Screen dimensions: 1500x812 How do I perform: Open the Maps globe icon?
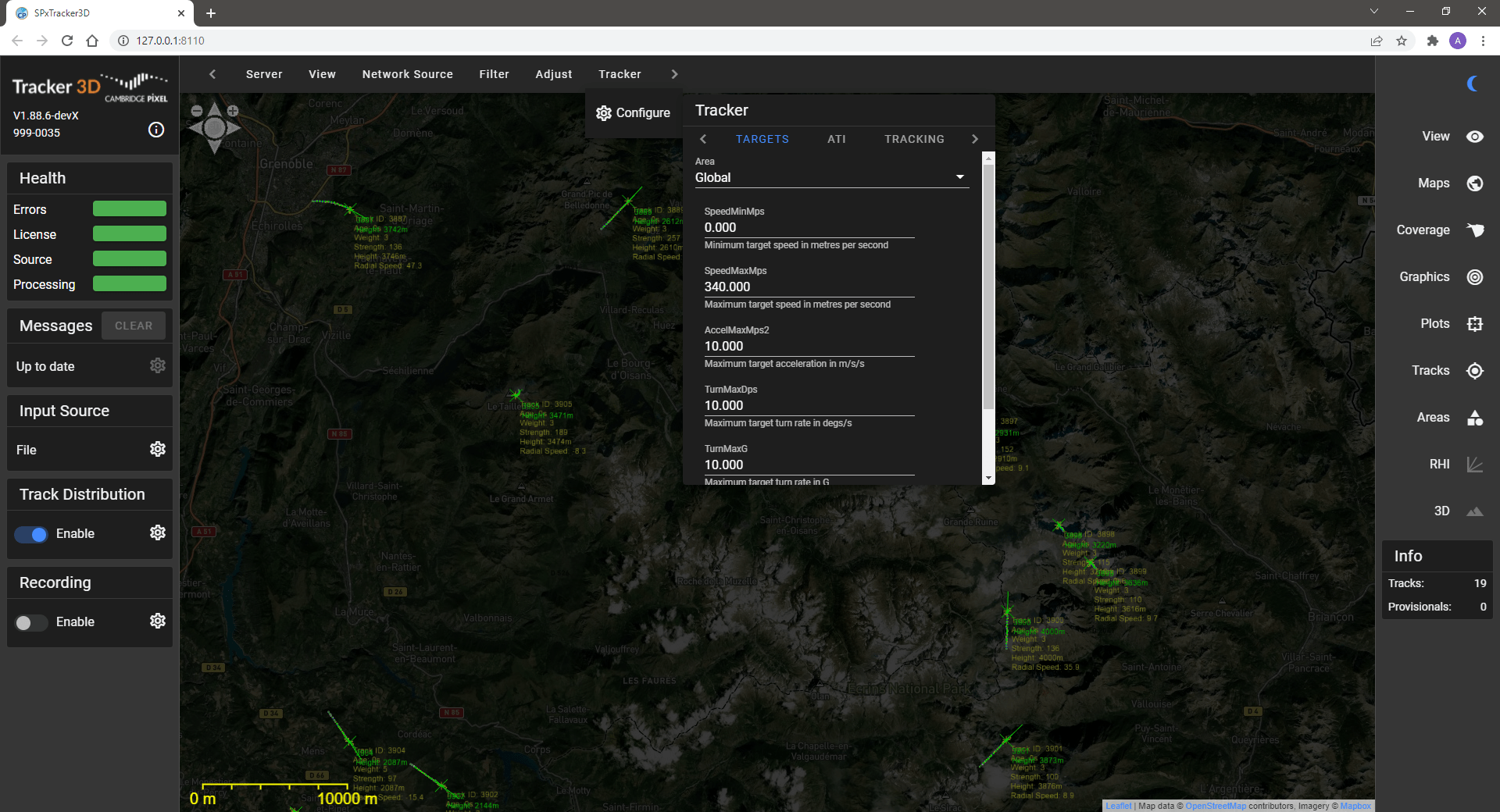1474,183
